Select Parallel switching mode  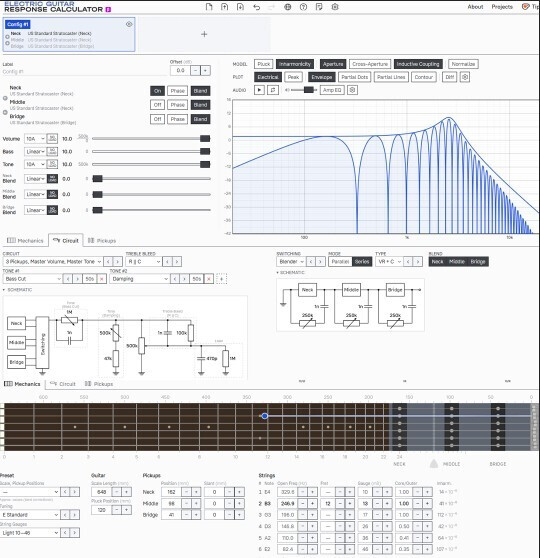tap(340, 262)
